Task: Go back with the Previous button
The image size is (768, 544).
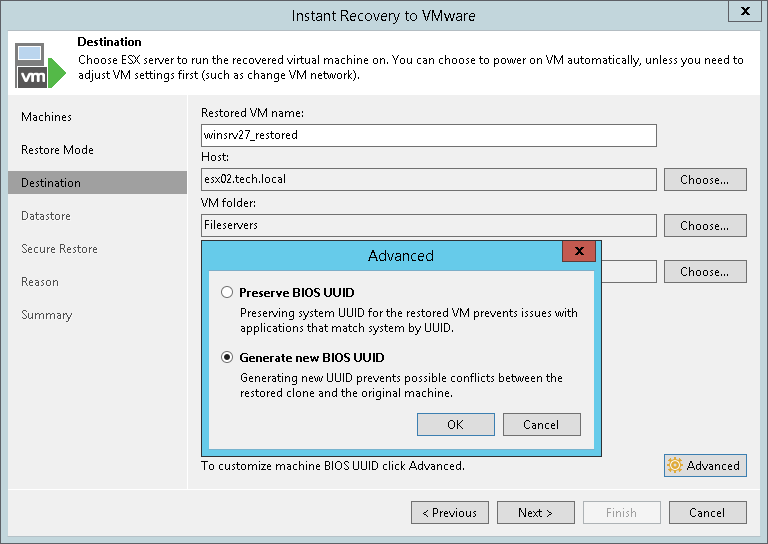Action: point(449,513)
